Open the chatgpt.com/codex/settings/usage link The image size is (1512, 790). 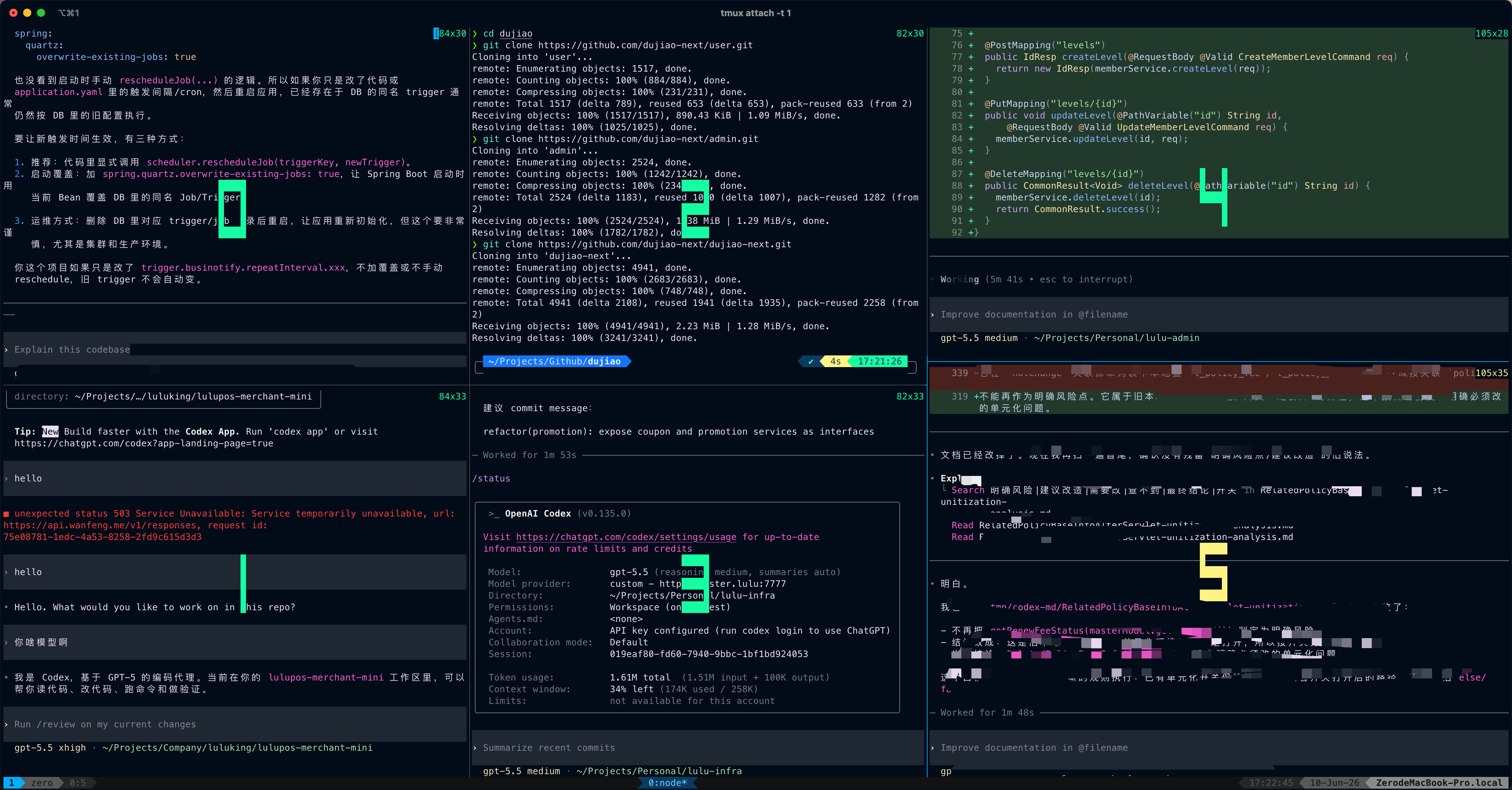point(626,537)
